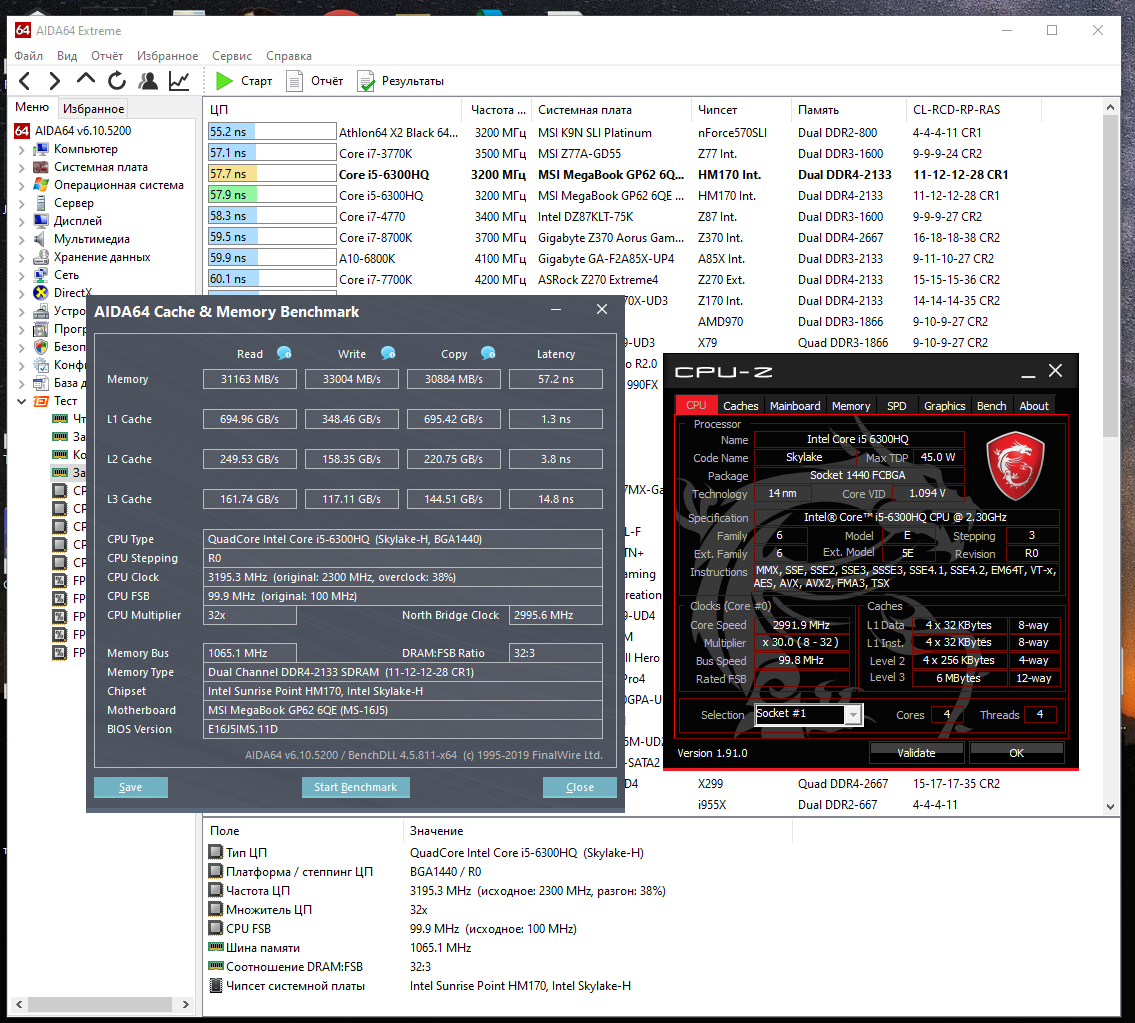Click Close in the Cache & Memory Benchmark
The height and width of the screenshot is (1023, 1135).
579,787
